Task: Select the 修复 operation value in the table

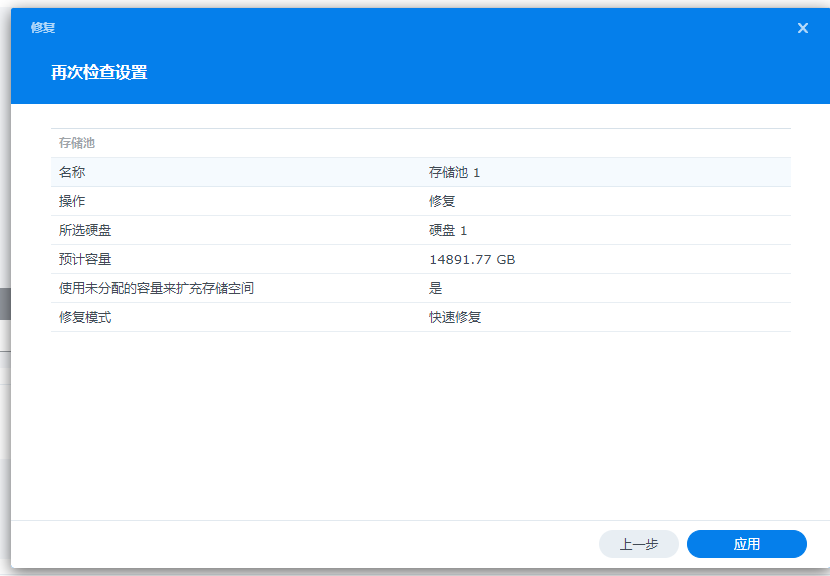Action: click(x=442, y=201)
